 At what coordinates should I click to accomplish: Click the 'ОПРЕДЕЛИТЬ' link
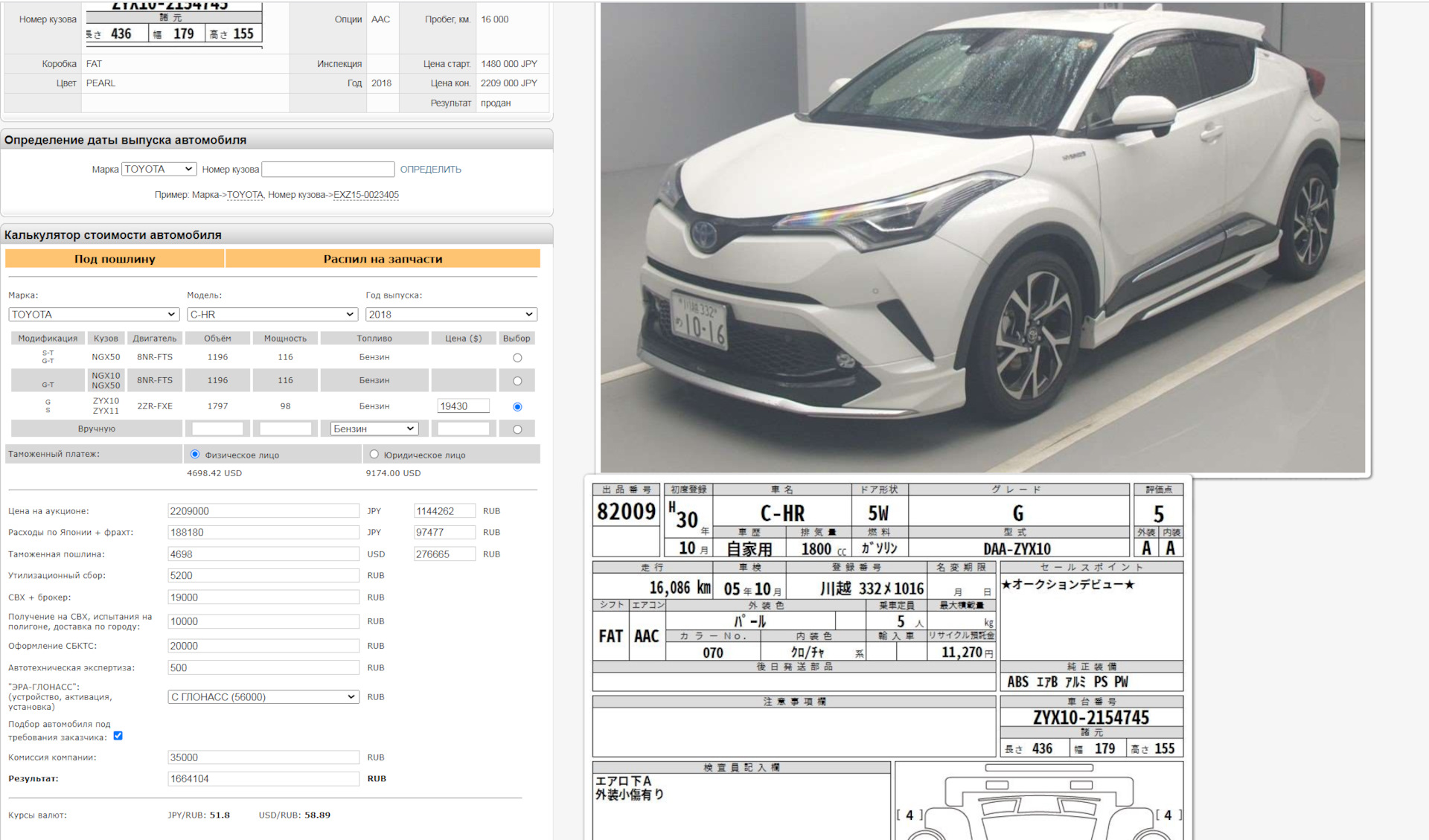tap(431, 170)
